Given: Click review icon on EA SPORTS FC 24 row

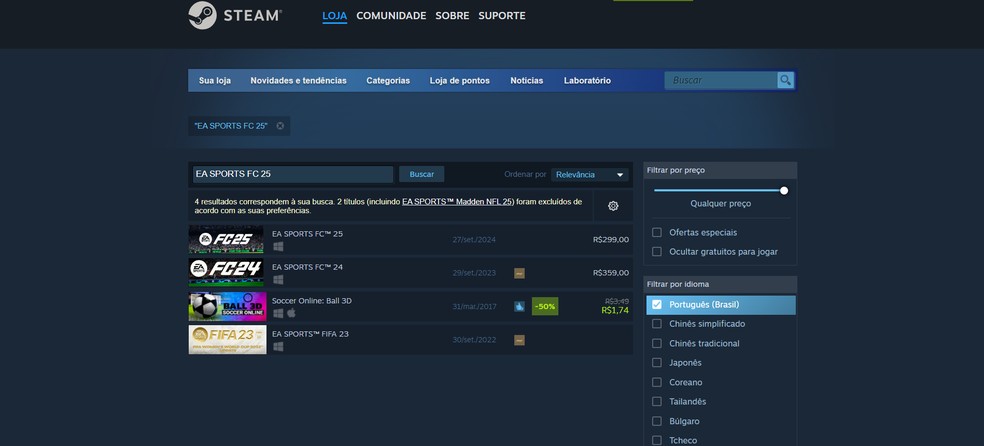Looking at the screenshot, I should point(519,273).
